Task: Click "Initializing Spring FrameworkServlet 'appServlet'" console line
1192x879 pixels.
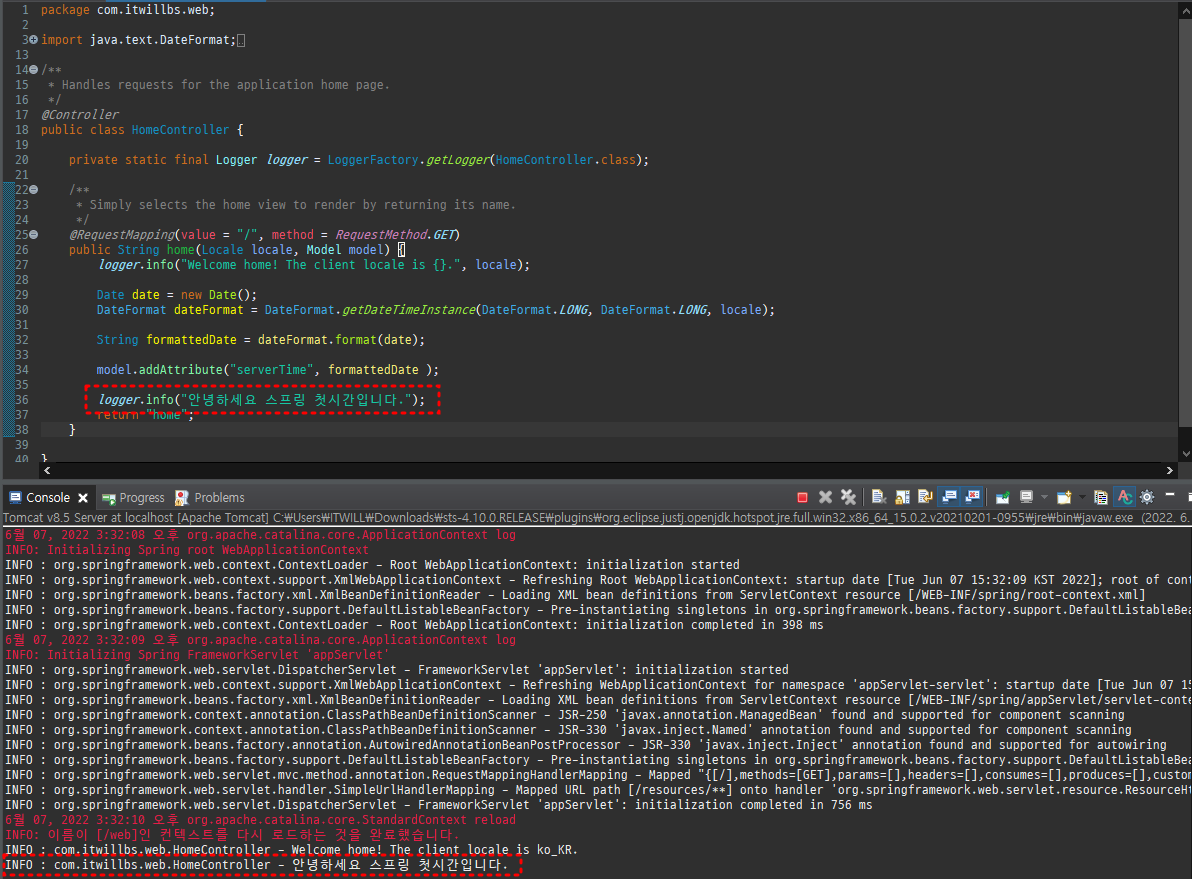Action: (x=197, y=655)
